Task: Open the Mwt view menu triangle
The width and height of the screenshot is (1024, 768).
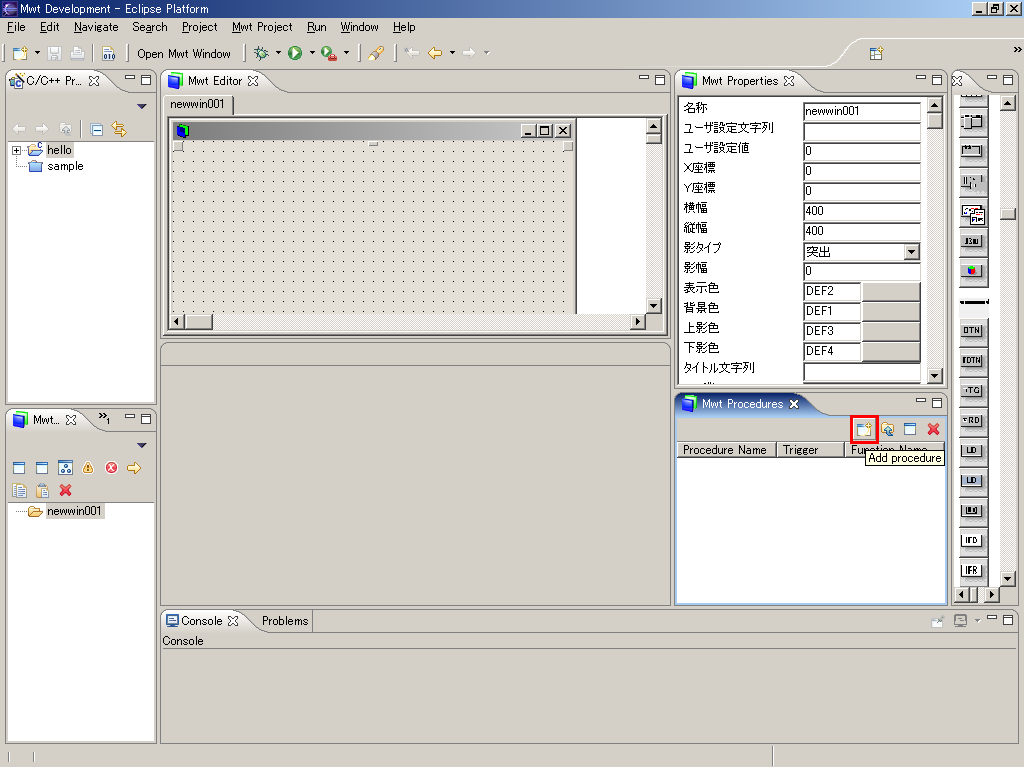Action: (142, 445)
